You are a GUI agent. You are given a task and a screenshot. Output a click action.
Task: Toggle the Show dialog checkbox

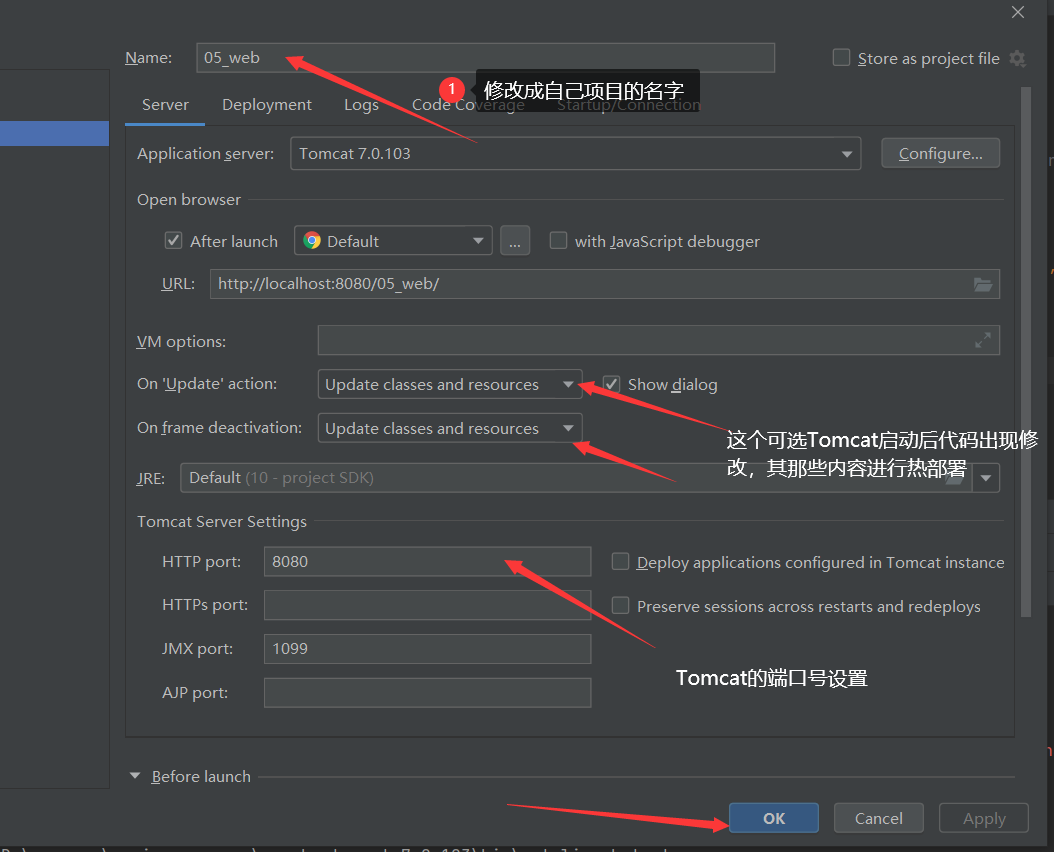pos(611,384)
